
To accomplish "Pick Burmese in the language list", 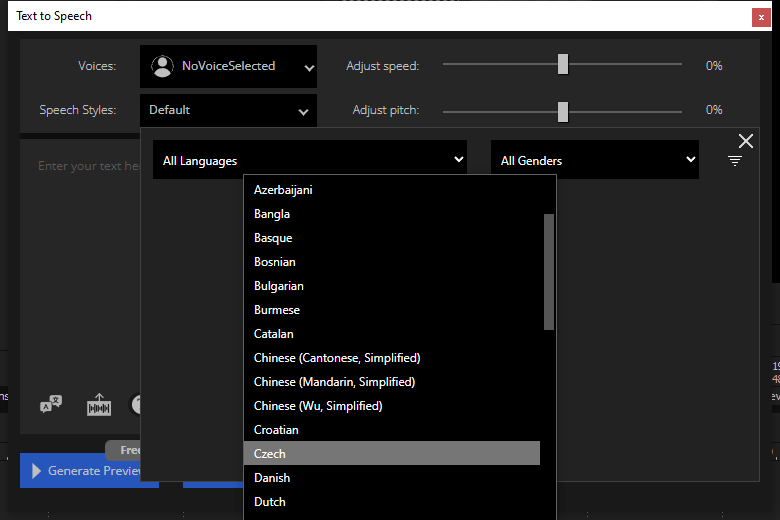I will coord(392,310).
